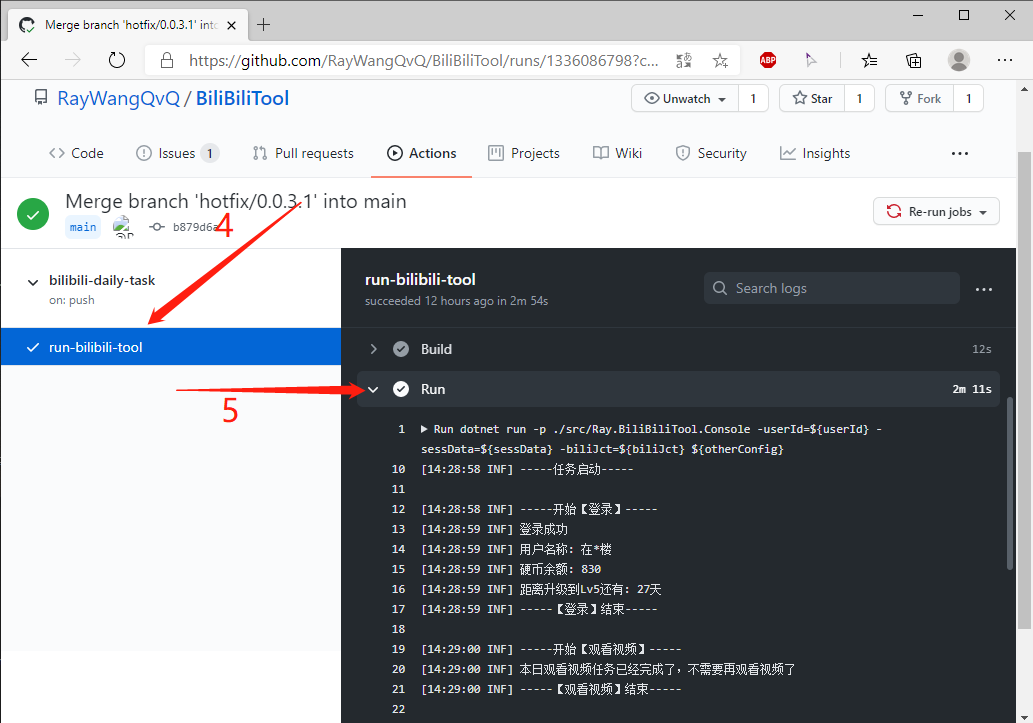
Task: Open the Unwatch dropdown
Action: (685, 98)
